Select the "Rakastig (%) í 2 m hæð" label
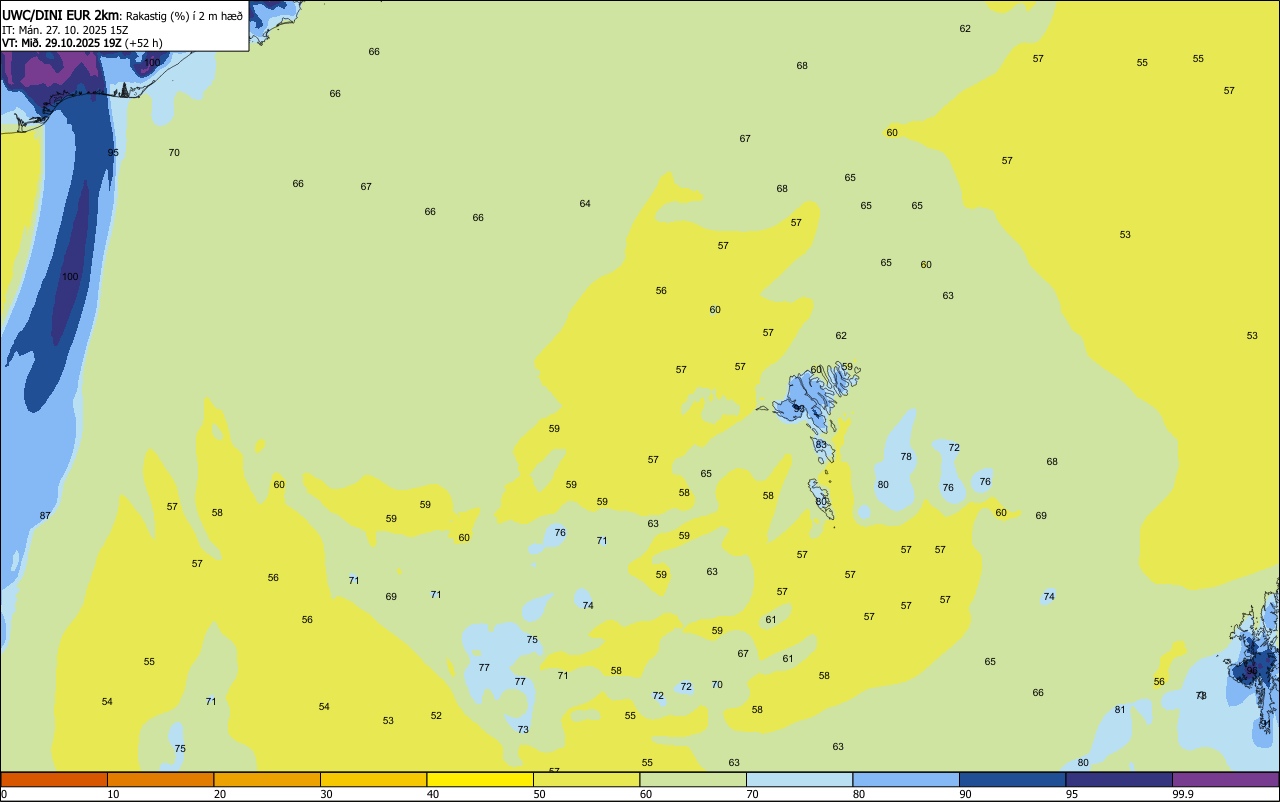The image size is (1280, 802). coord(184,15)
